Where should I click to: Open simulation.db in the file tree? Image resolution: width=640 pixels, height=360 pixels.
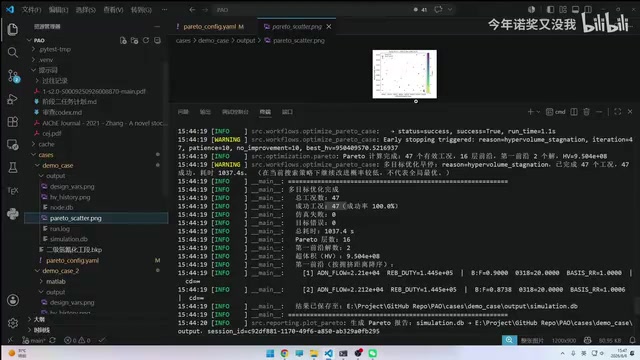click(69, 239)
